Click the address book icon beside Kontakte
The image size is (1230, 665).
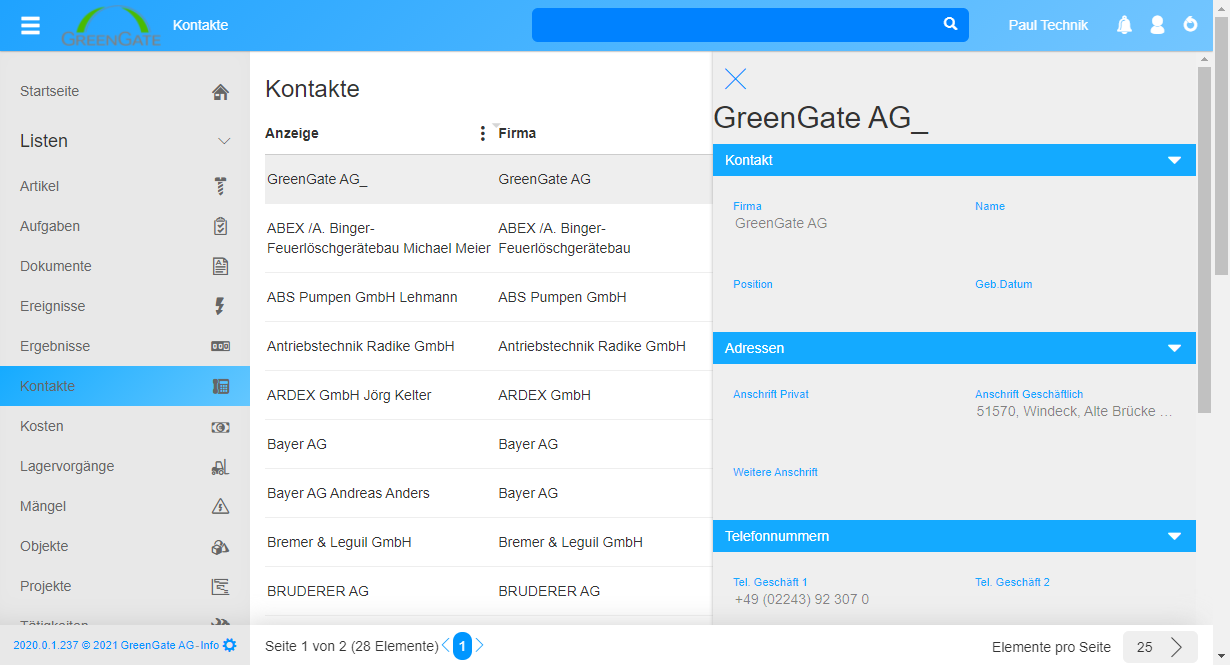221,386
